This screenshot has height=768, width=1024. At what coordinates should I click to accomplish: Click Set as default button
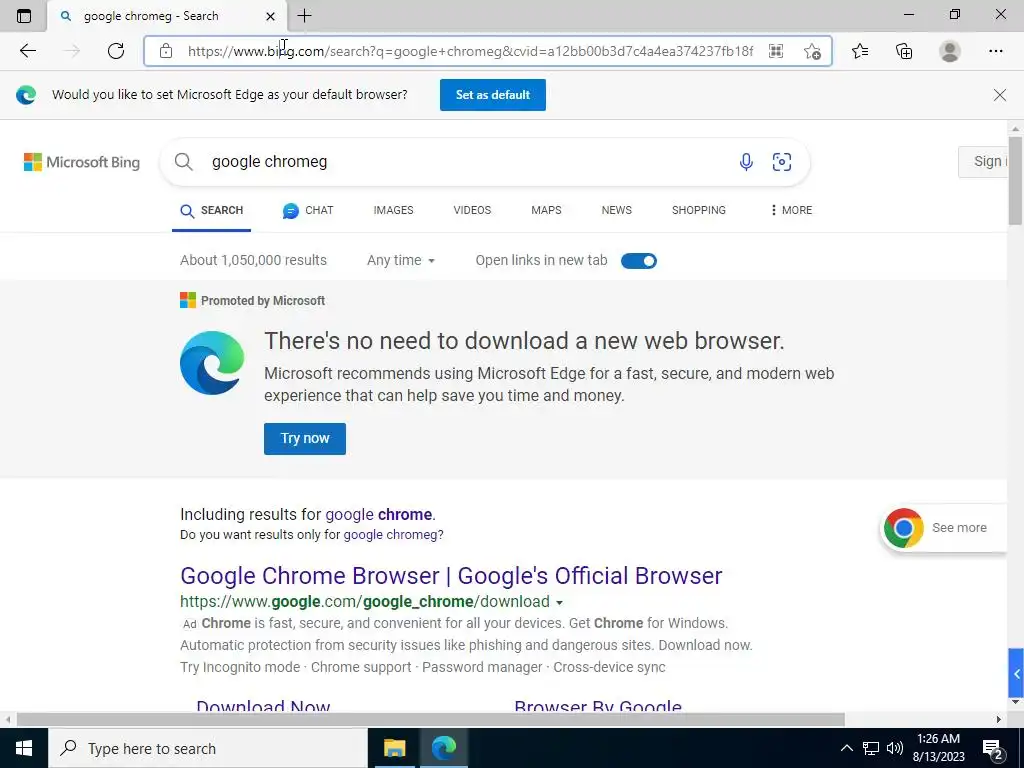492,95
